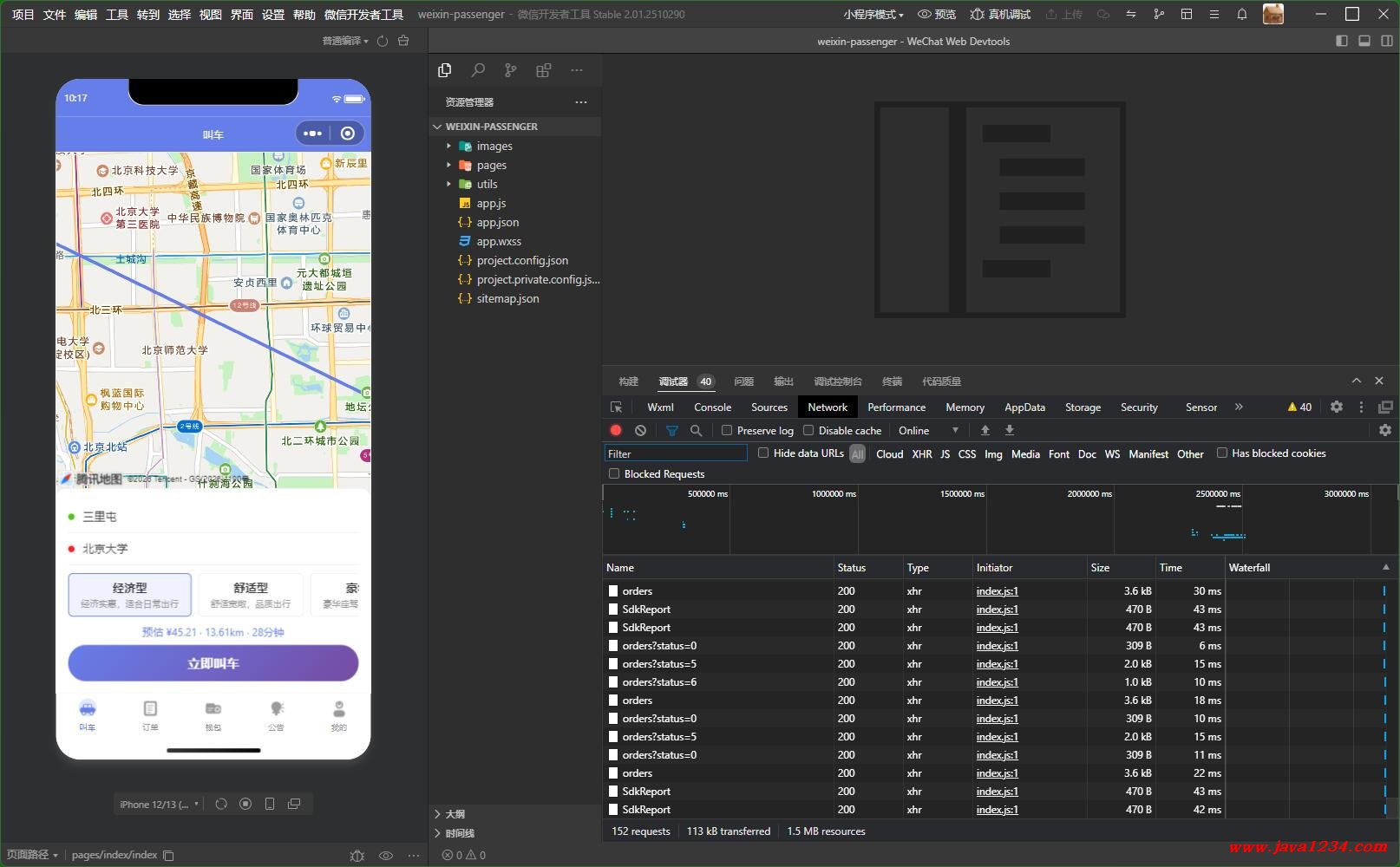
Task: Enable the Disable cache checkbox
Action: point(808,430)
